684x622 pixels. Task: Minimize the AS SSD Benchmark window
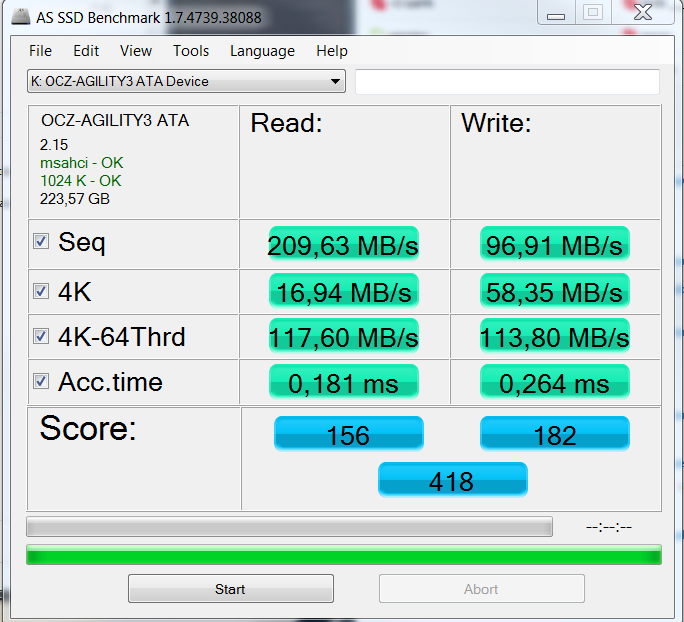(556, 14)
